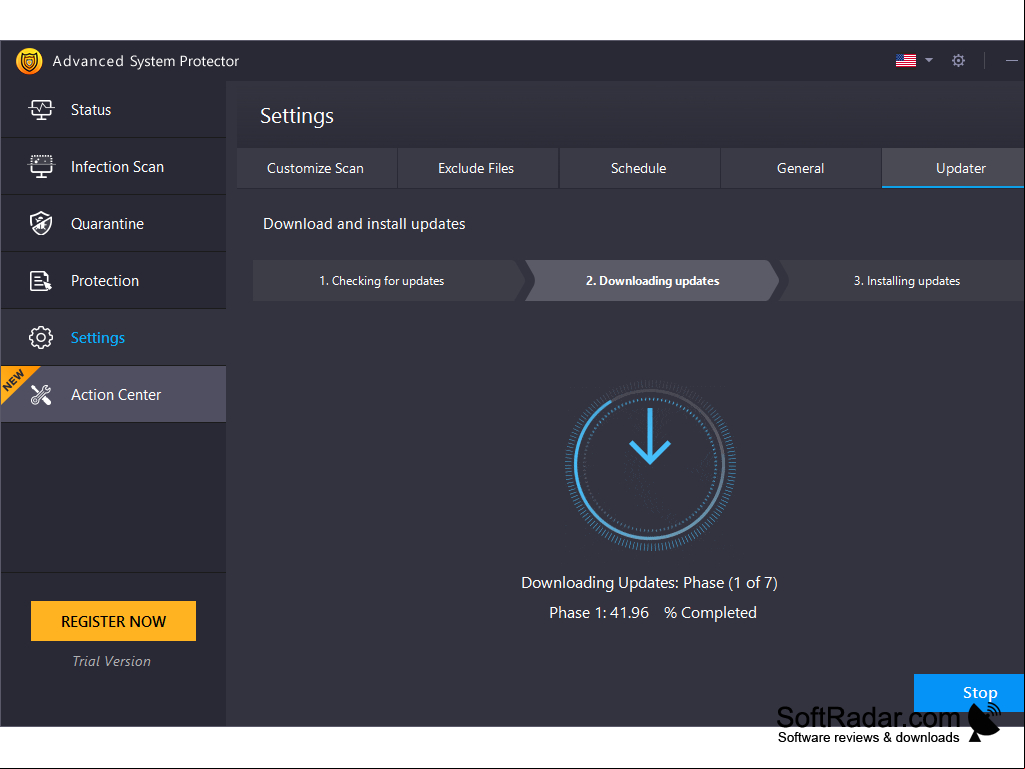This screenshot has width=1025, height=769.
Task: Click the Status monitor icon in sidebar
Action: (41, 109)
